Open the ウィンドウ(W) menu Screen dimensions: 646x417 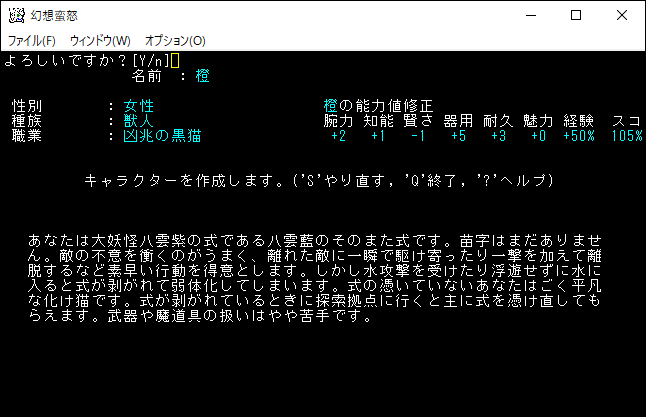[100, 41]
